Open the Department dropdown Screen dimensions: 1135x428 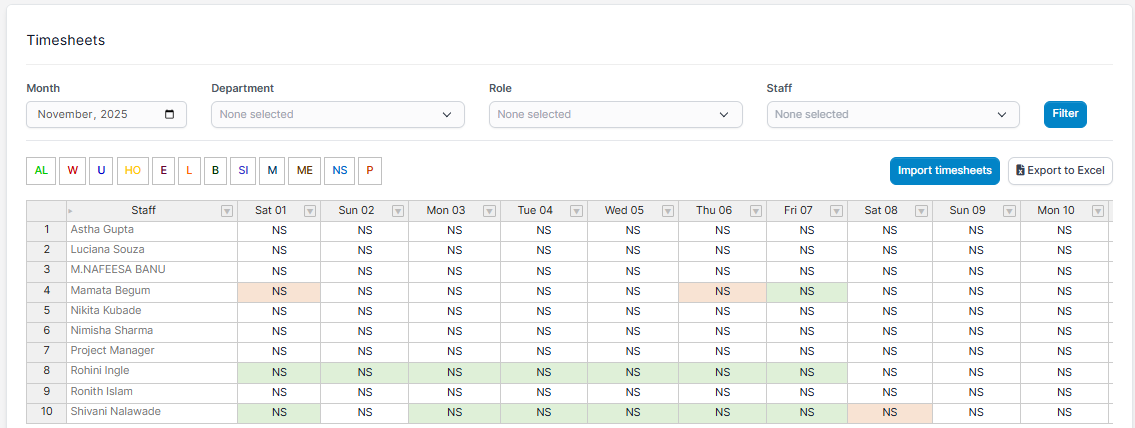[338, 114]
